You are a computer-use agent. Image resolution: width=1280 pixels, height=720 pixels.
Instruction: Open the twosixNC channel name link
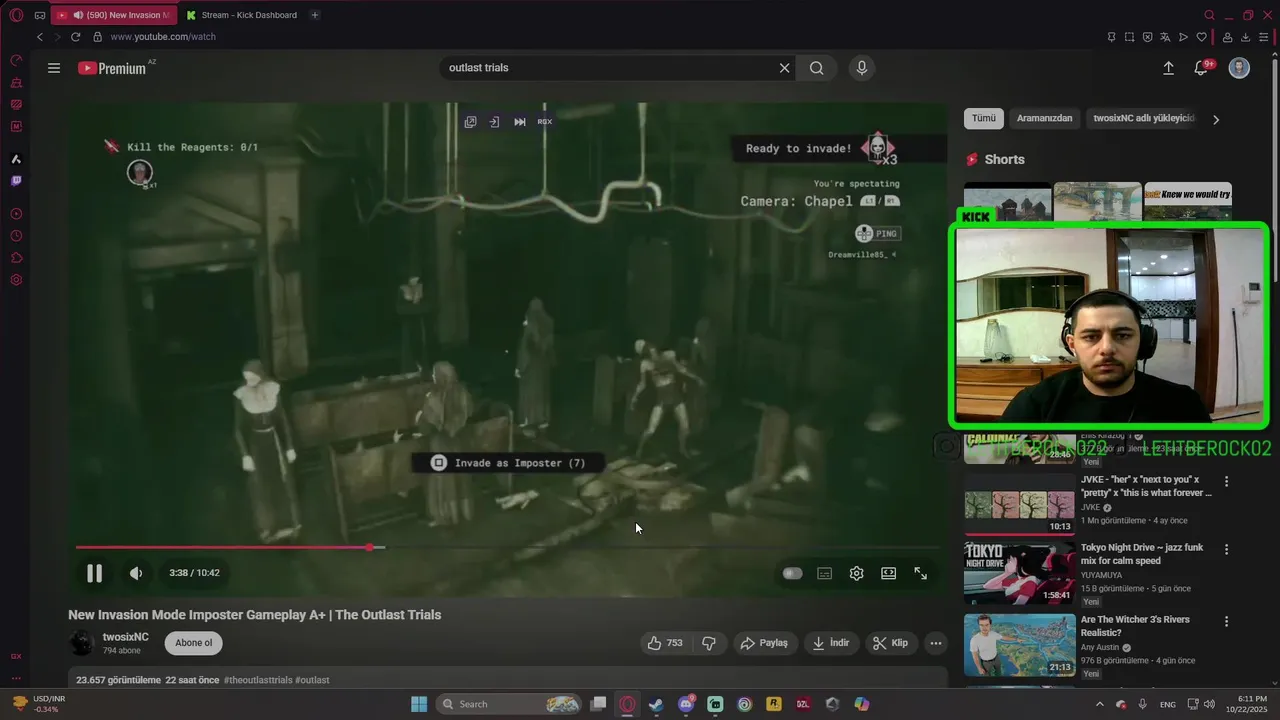(126, 637)
